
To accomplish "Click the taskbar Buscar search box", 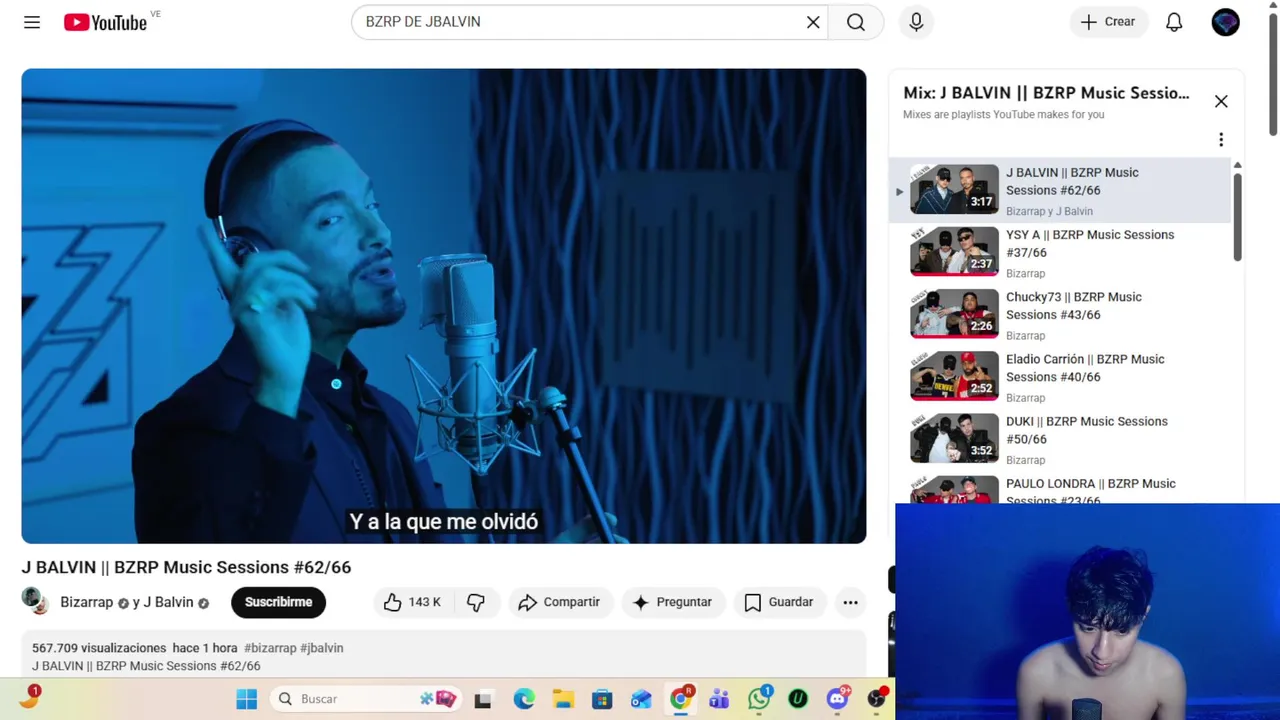I will [367, 699].
